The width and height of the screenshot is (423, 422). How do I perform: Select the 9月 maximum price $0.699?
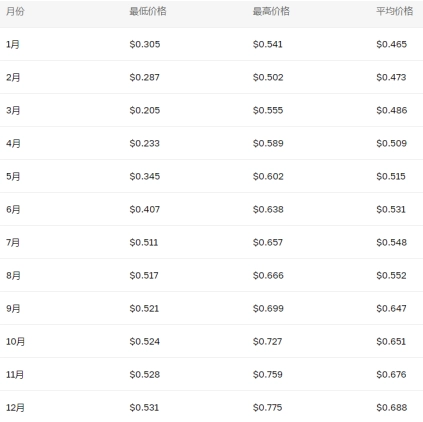(x=268, y=308)
